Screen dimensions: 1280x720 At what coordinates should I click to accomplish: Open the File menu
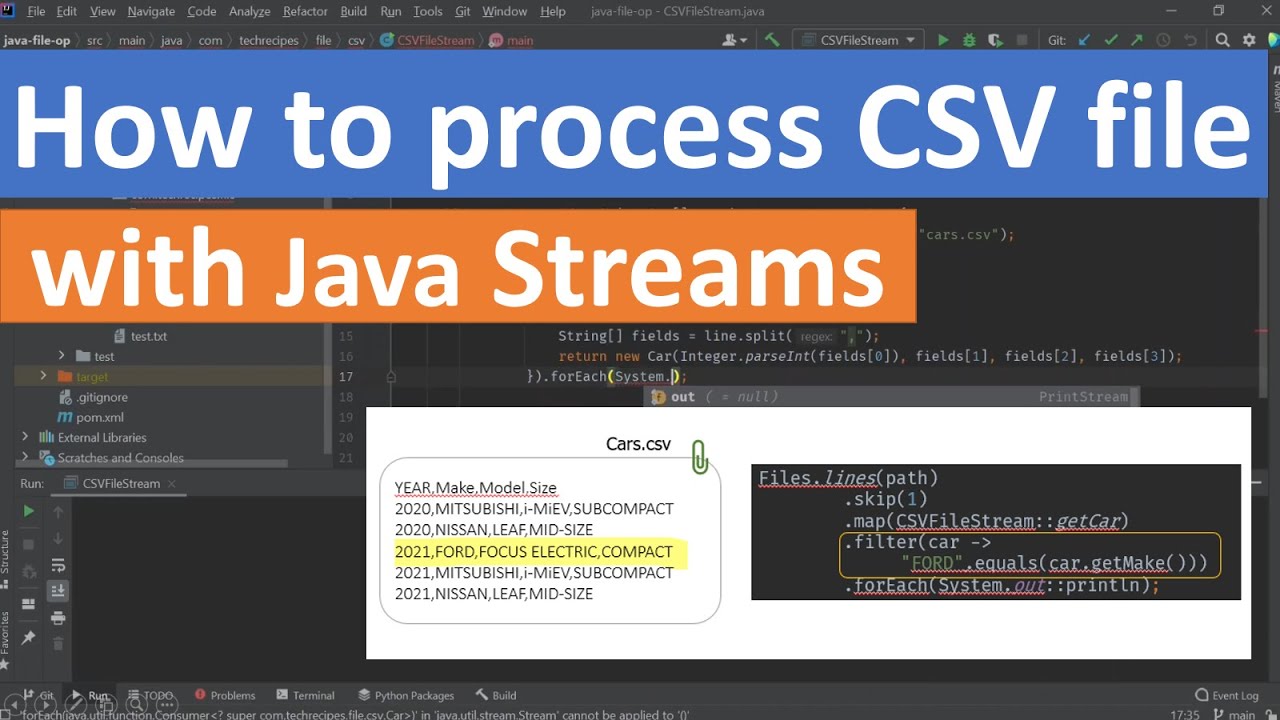coord(36,11)
